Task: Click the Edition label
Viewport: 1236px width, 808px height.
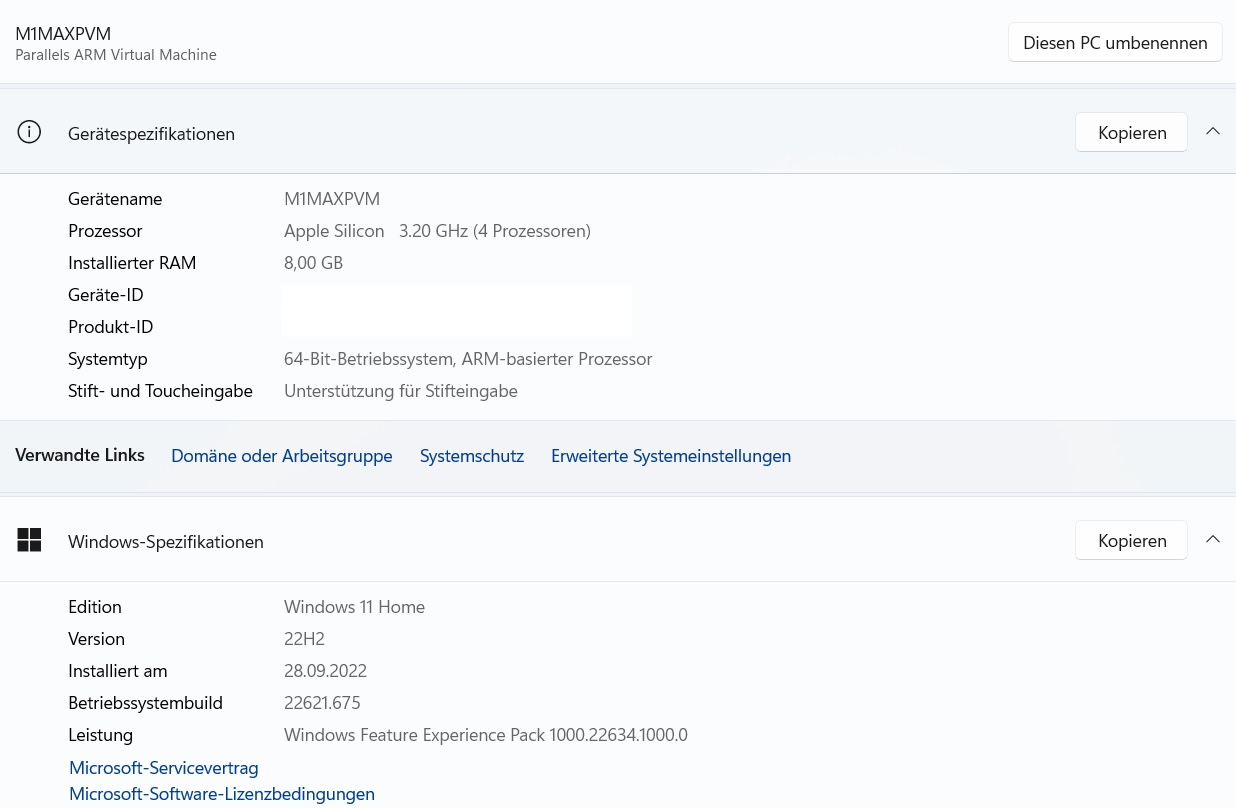Action: pyautogui.click(x=95, y=607)
